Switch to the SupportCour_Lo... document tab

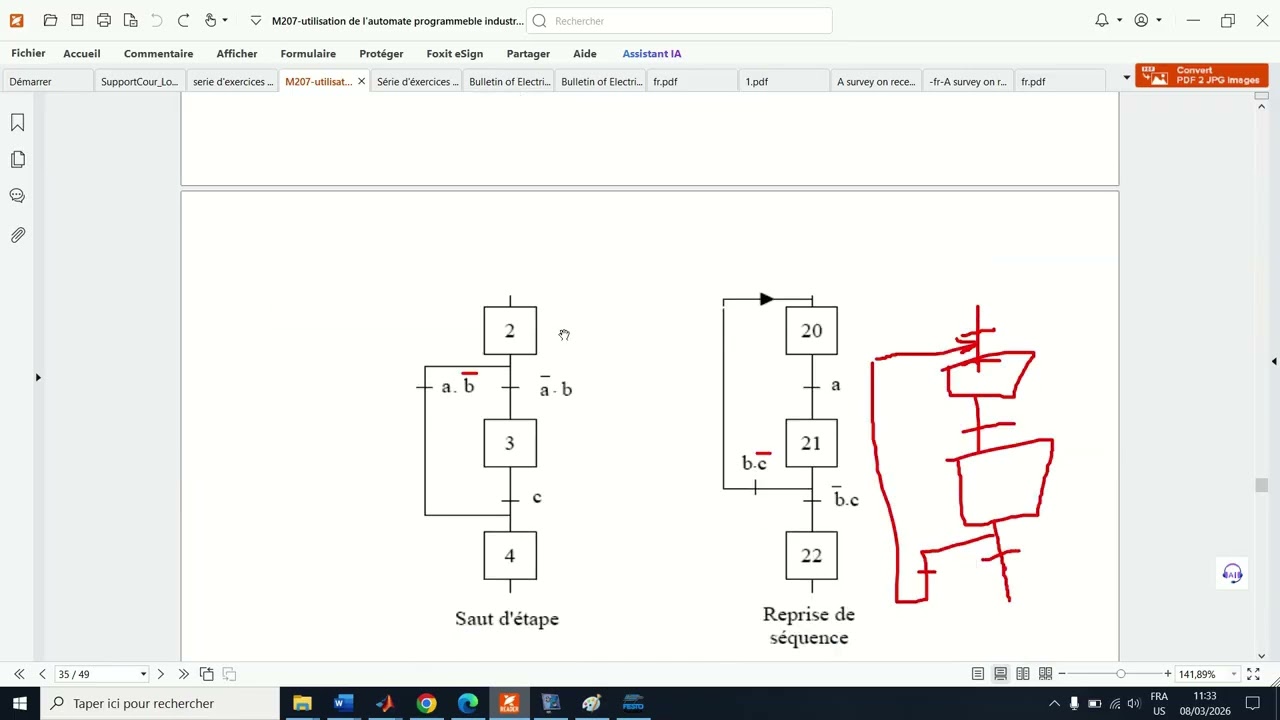pos(139,82)
